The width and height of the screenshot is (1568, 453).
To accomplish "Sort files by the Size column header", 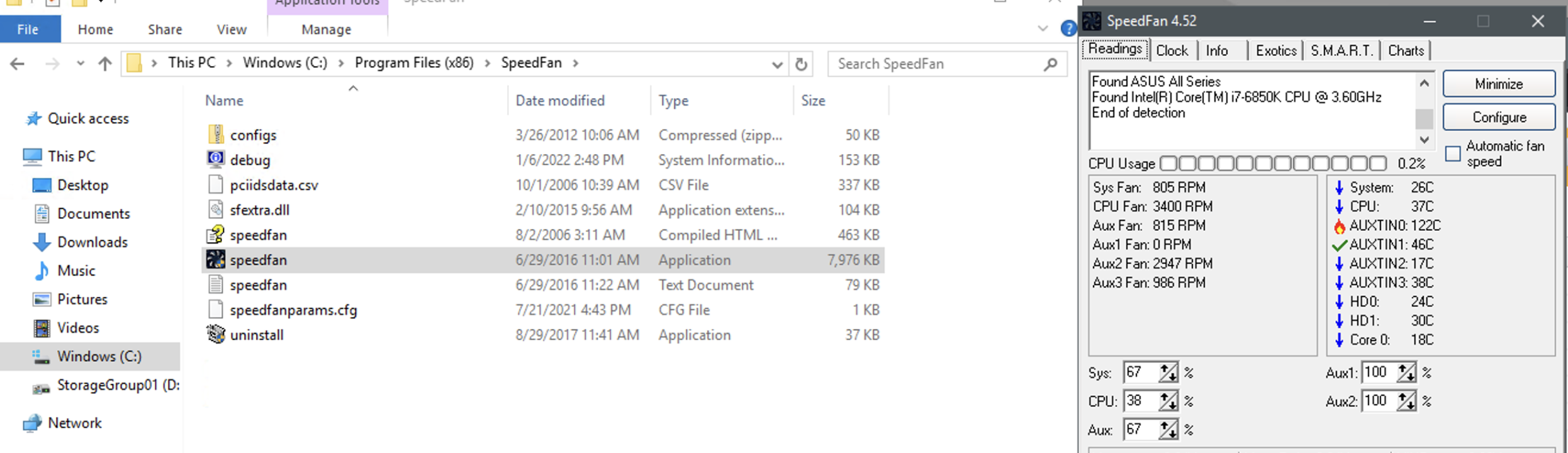I will pos(841,101).
